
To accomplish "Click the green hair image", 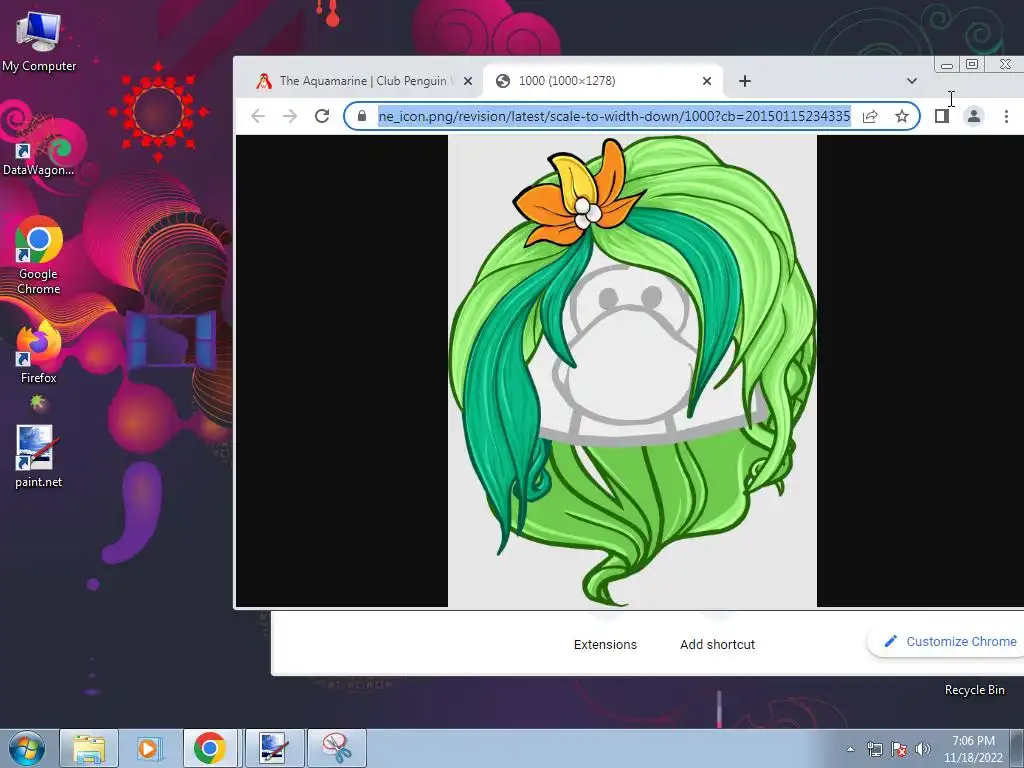I will point(632,371).
